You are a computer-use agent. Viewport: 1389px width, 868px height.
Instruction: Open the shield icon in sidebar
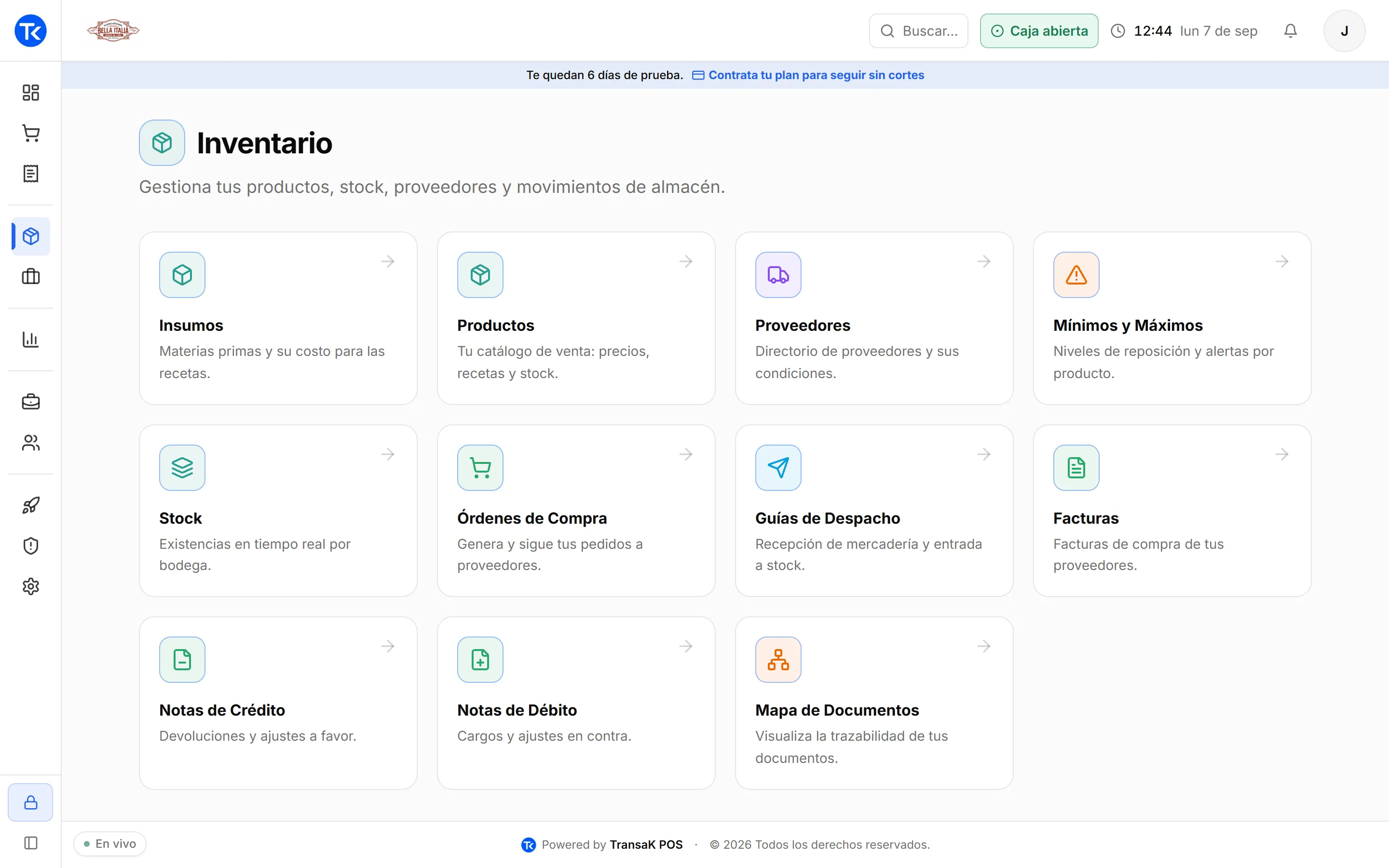tap(30, 546)
